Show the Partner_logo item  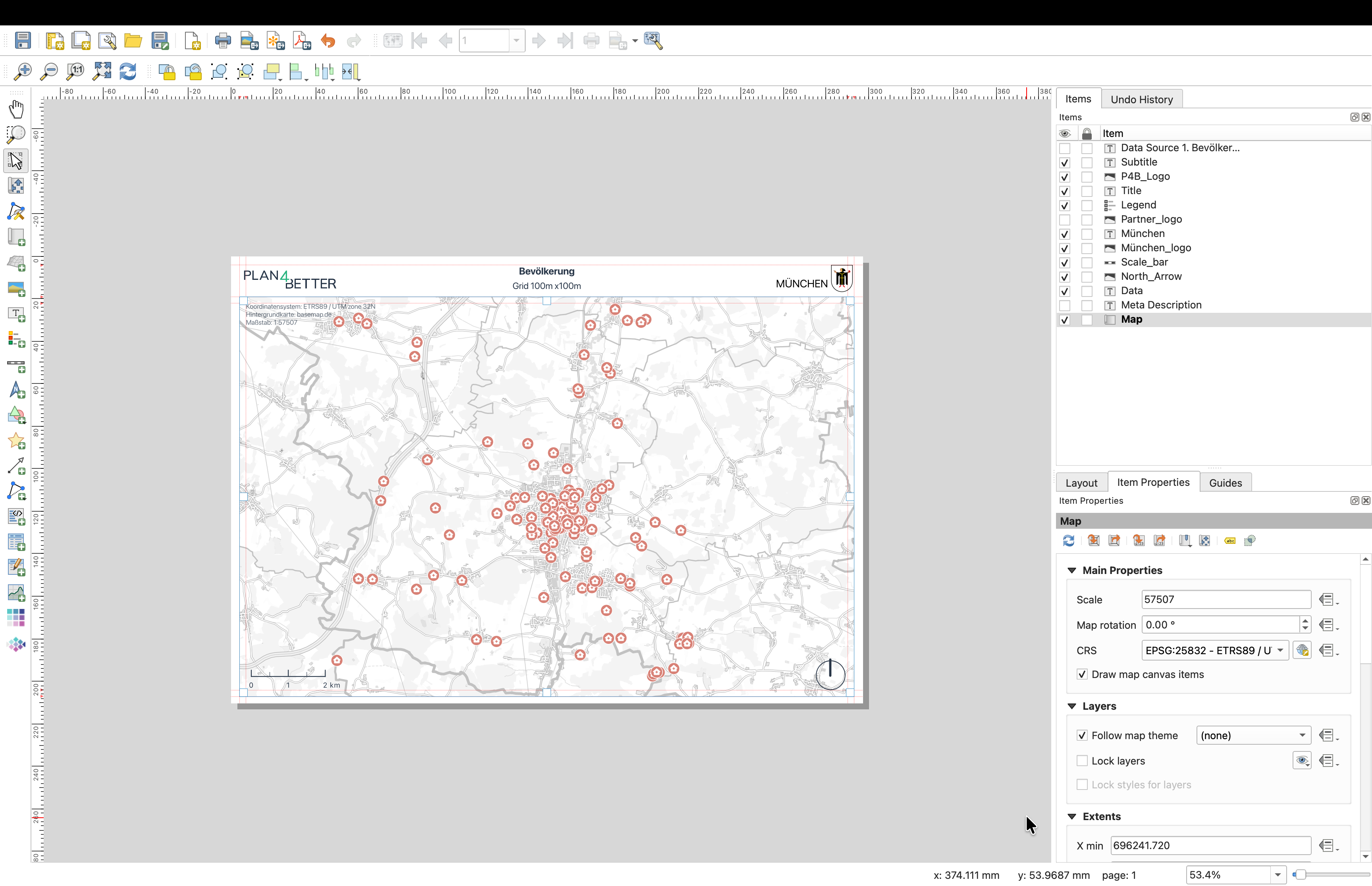(1065, 220)
